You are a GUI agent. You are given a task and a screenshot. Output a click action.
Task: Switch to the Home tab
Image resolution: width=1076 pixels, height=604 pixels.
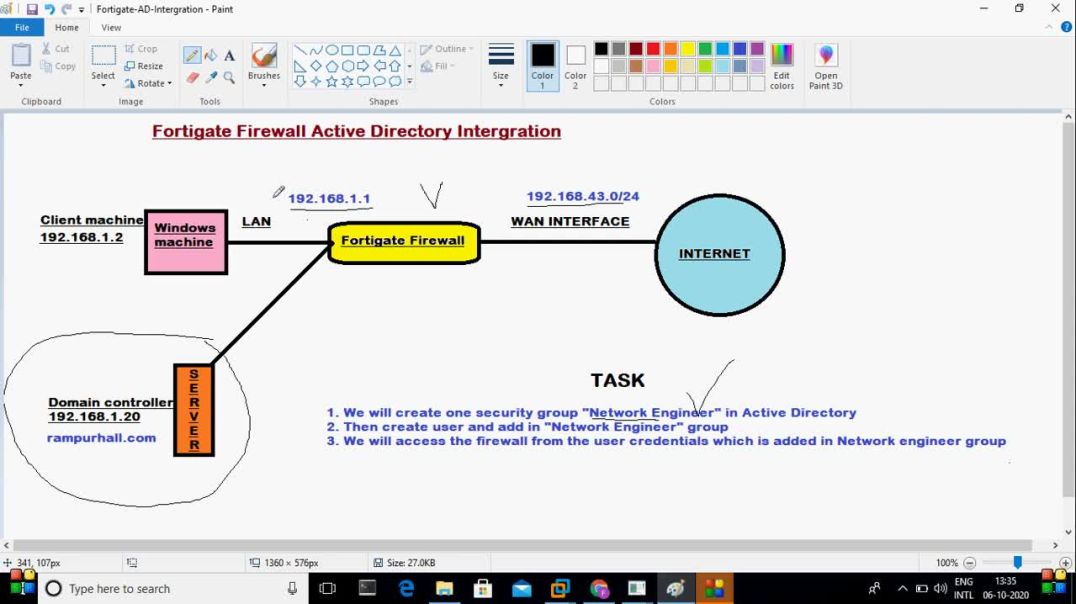[x=67, y=27]
